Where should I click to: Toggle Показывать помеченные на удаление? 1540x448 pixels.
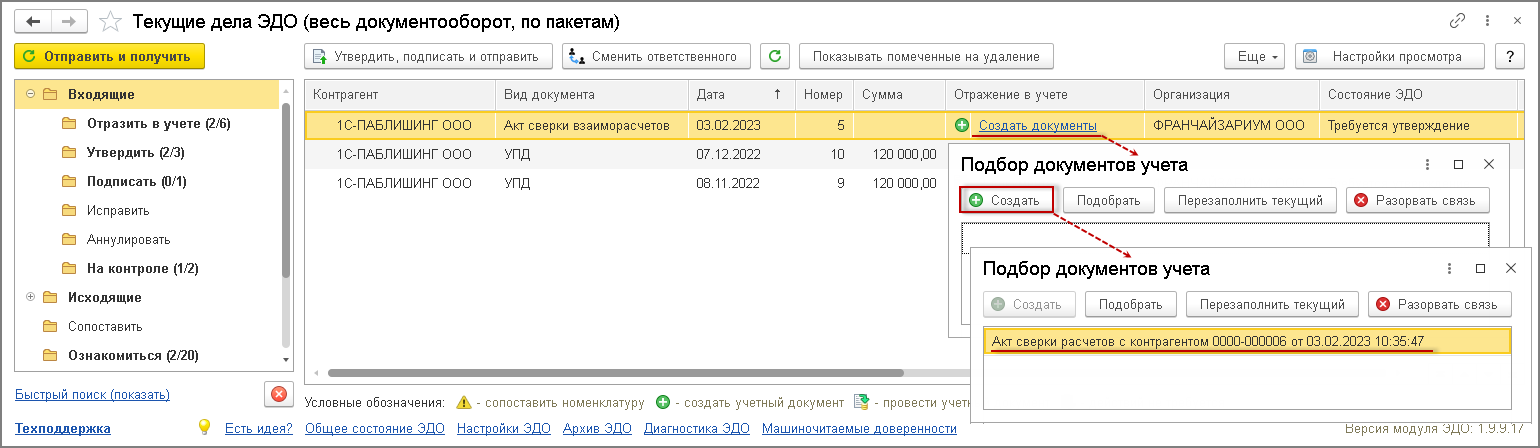tap(926, 57)
